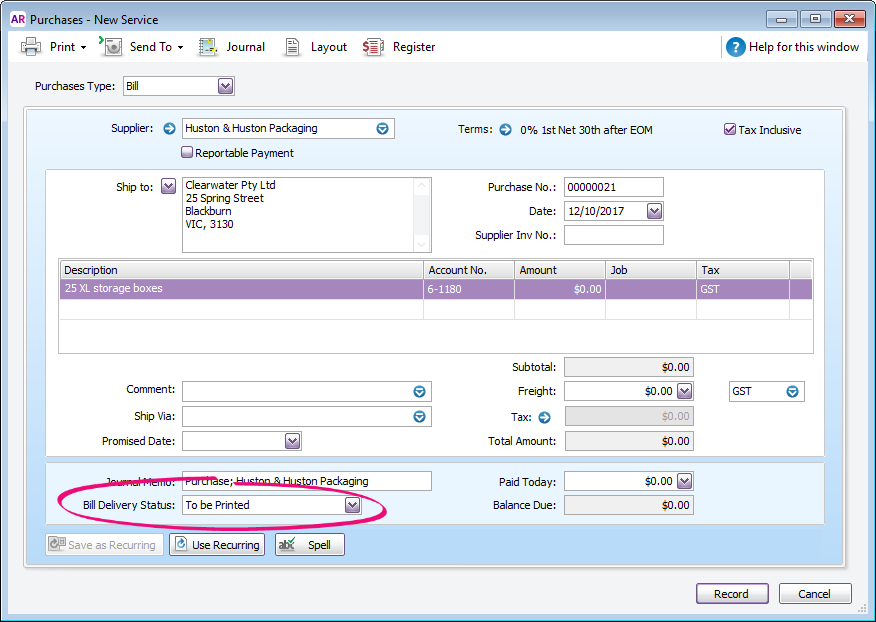Viewport: 876px width, 622px height.
Task: Click the Supplier zoom arrow
Action: 169,129
